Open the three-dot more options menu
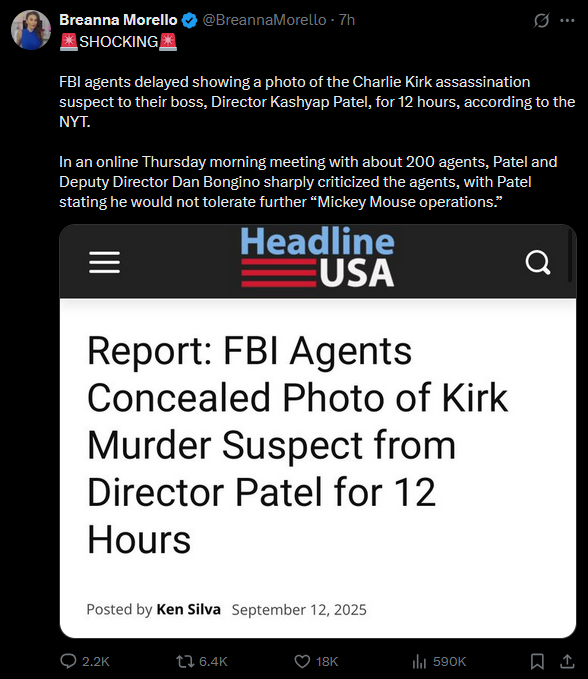Screen dimensions: 588x679 (567, 20)
